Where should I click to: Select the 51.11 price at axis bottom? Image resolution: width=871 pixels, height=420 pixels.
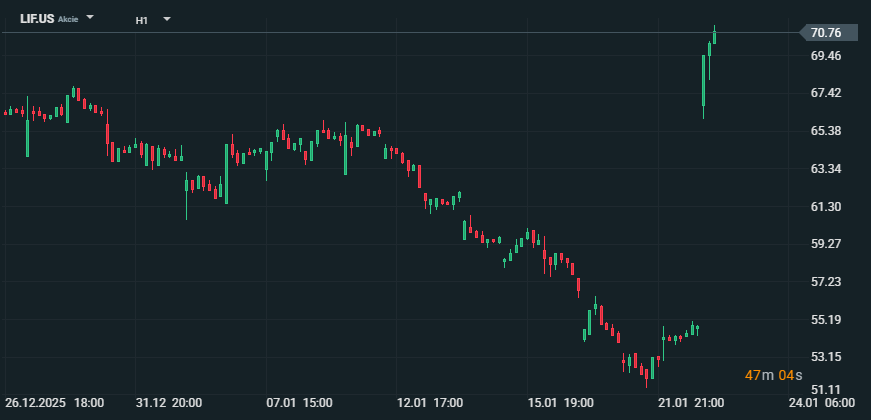pyautogui.click(x=826, y=389)
